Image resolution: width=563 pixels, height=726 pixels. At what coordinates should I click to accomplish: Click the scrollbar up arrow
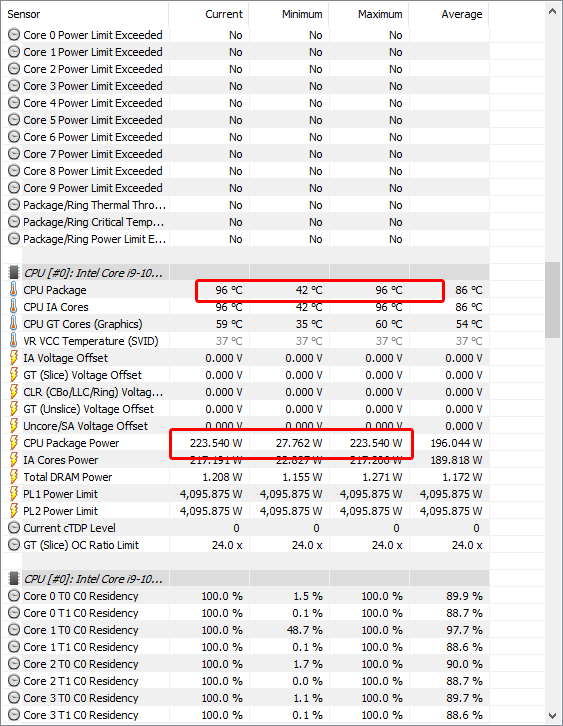552,11
